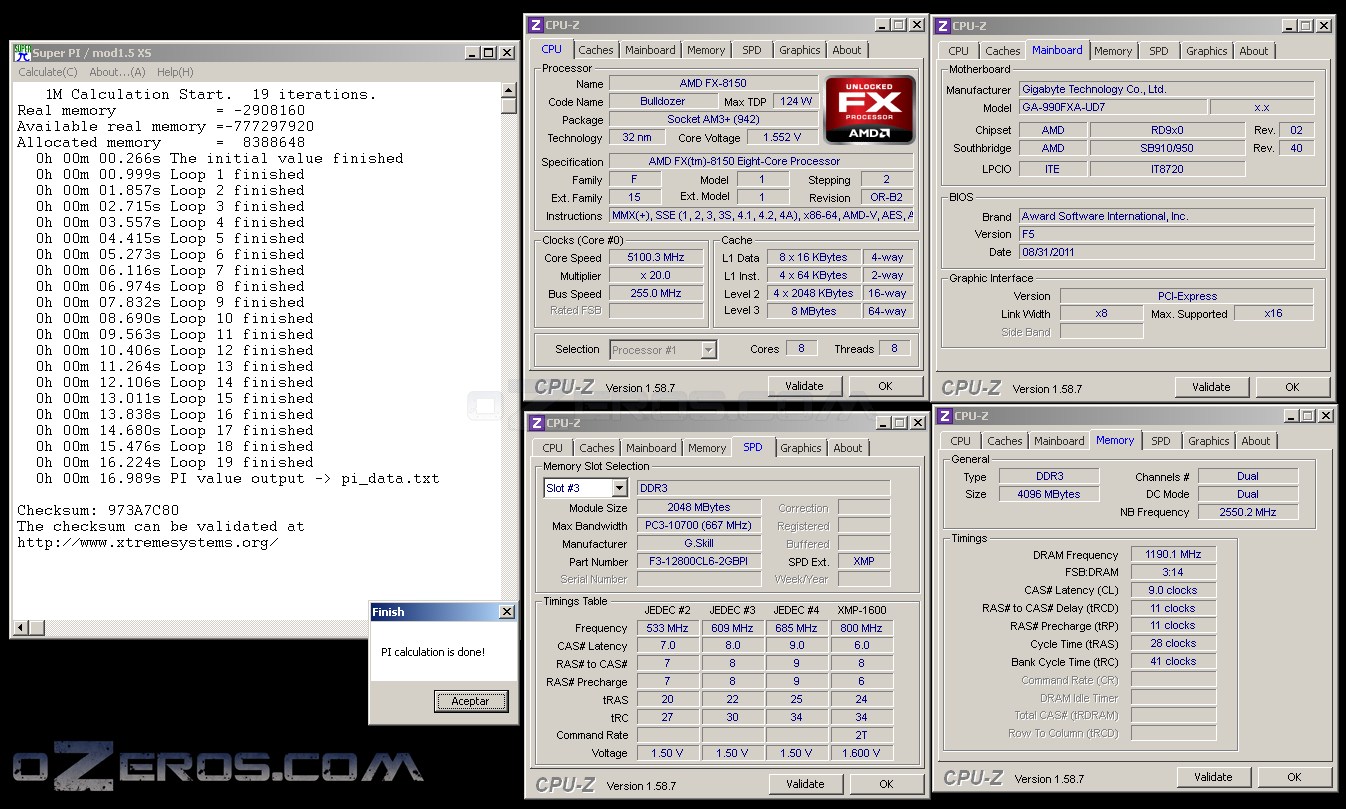Open the Calculate(C) menu in Super PI

pos(48,72)
